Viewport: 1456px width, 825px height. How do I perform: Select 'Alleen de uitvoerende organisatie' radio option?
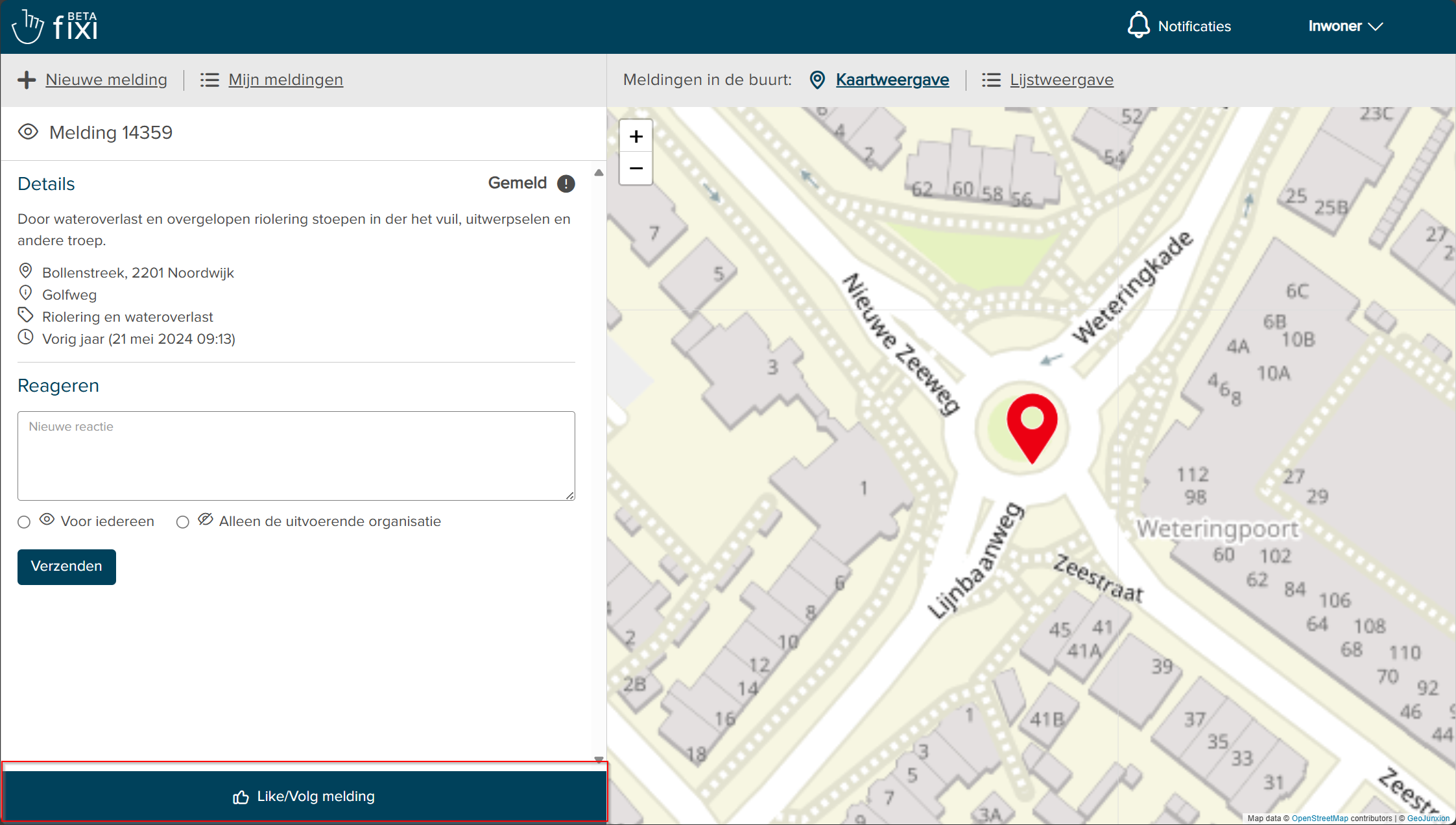click(x=183, y=522)
